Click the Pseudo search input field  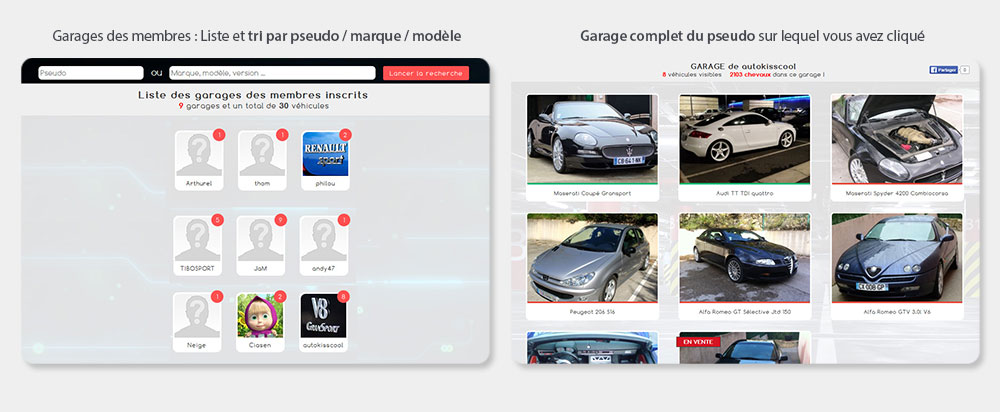click(x=91, y=73)
